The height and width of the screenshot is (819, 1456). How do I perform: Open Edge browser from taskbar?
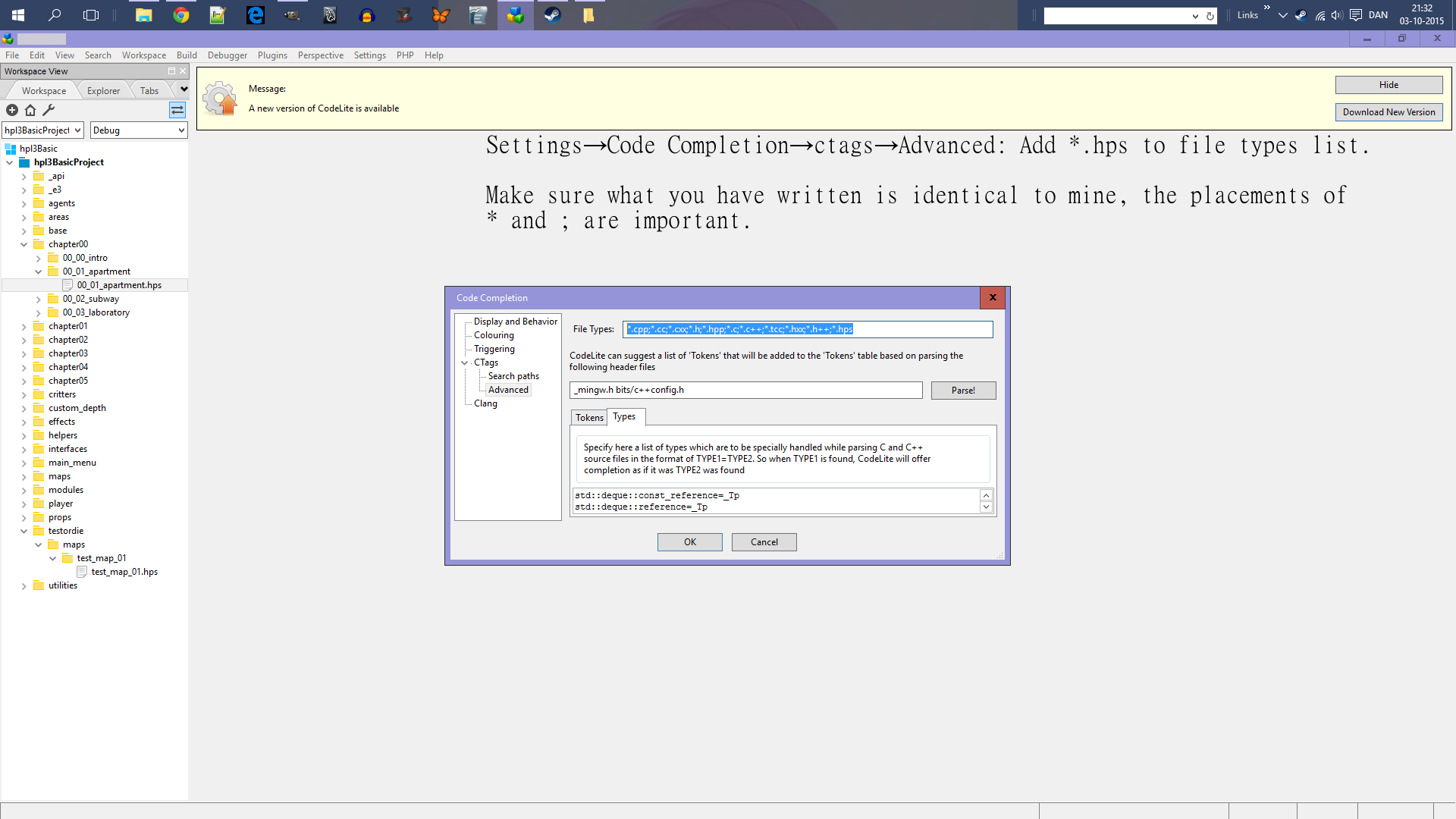coord(256,15)
